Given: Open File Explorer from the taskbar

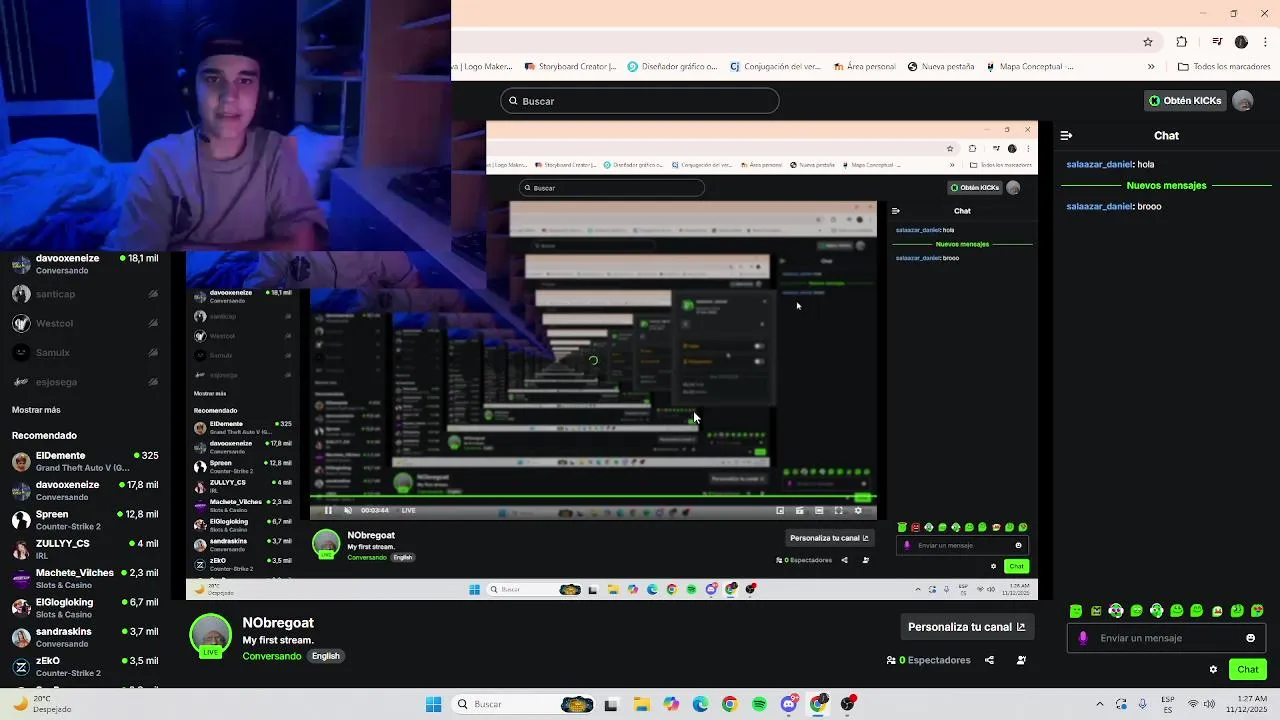Looking at the screenshot, I should pos(641,704).
